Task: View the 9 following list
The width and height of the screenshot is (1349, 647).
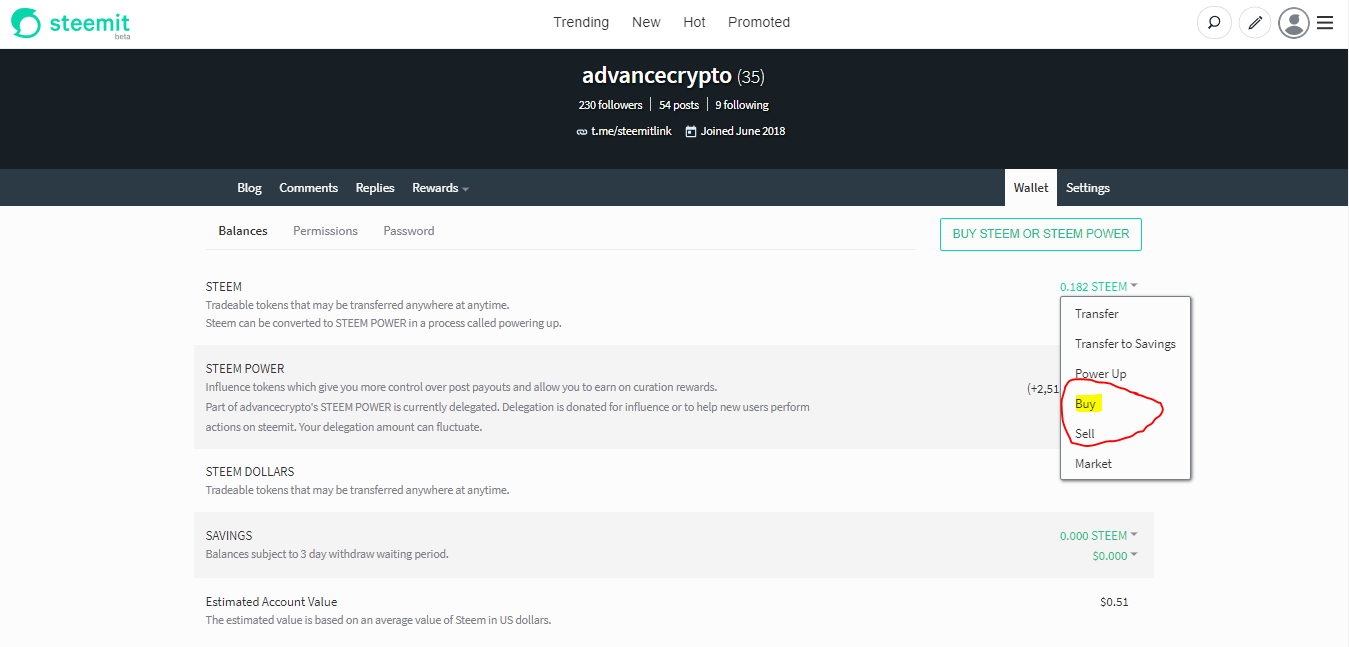Action: coord(742,105)
